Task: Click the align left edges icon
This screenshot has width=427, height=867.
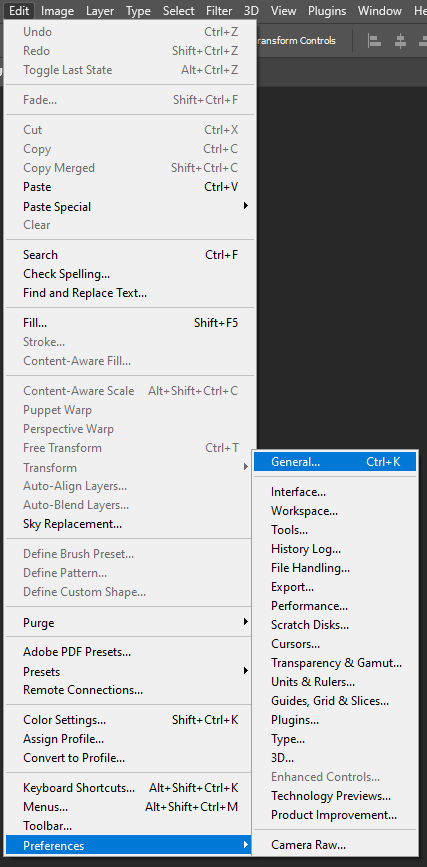Action: tap(375, 41)
